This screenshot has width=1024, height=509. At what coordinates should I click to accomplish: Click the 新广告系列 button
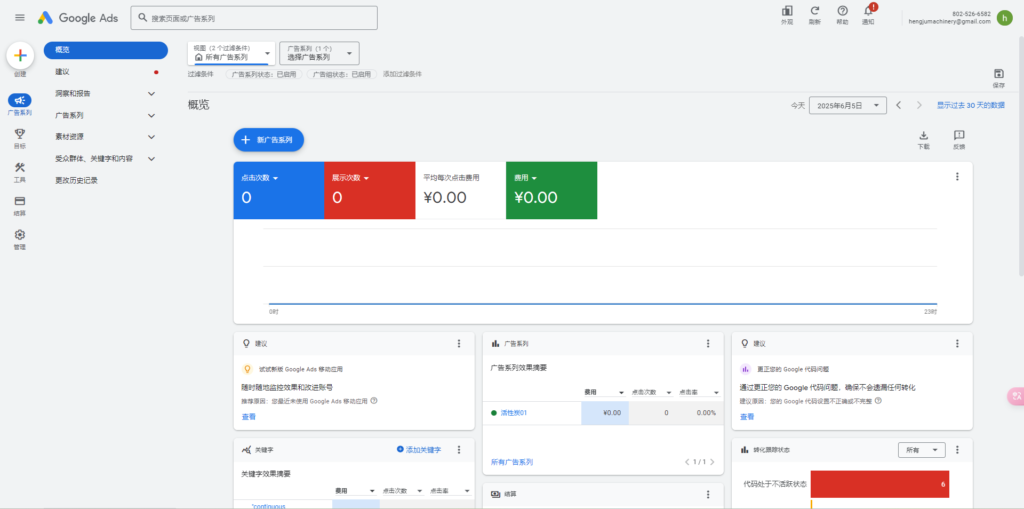(x=269, y=140)
